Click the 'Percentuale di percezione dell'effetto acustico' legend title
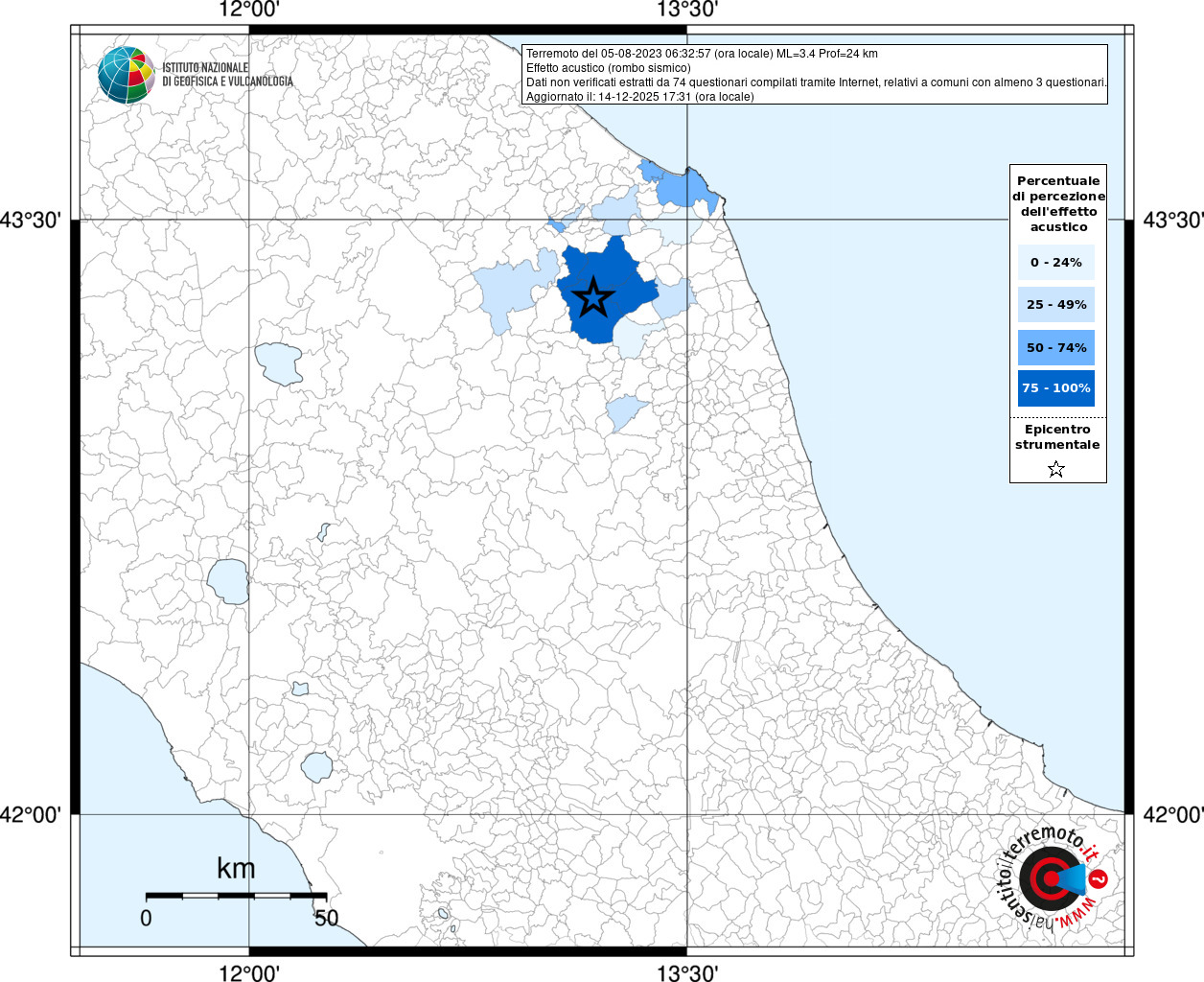Screen dimensions: 1204x982 click(x=1058, y=203)
